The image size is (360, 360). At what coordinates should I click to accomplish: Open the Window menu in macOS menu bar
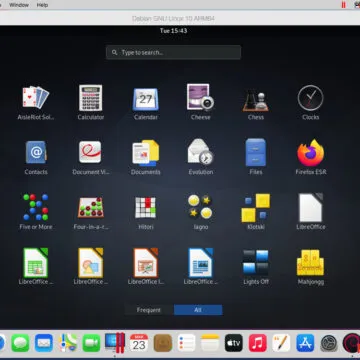[x=19, y=5]
